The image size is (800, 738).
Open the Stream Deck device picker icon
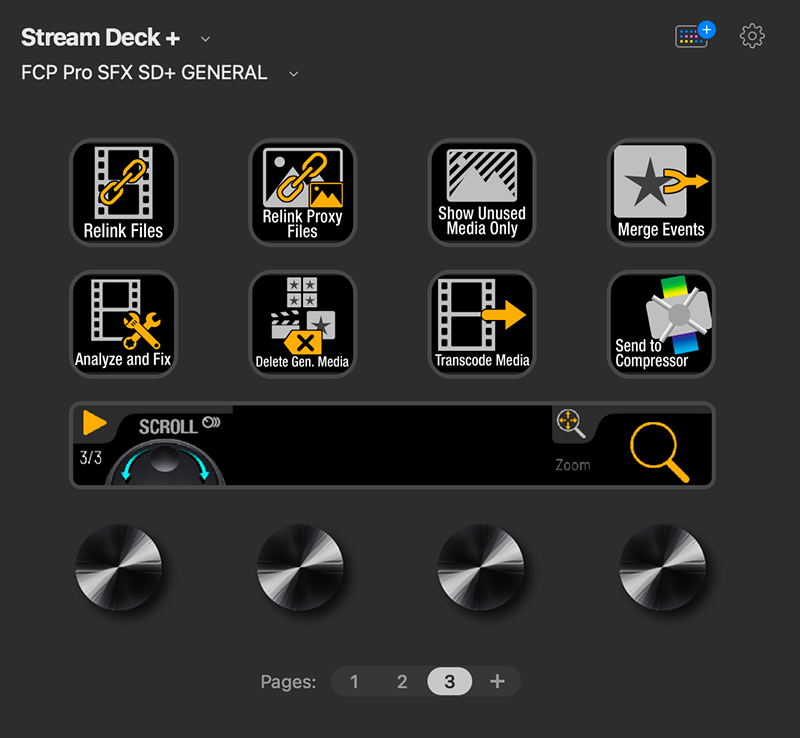click(692, 36)
